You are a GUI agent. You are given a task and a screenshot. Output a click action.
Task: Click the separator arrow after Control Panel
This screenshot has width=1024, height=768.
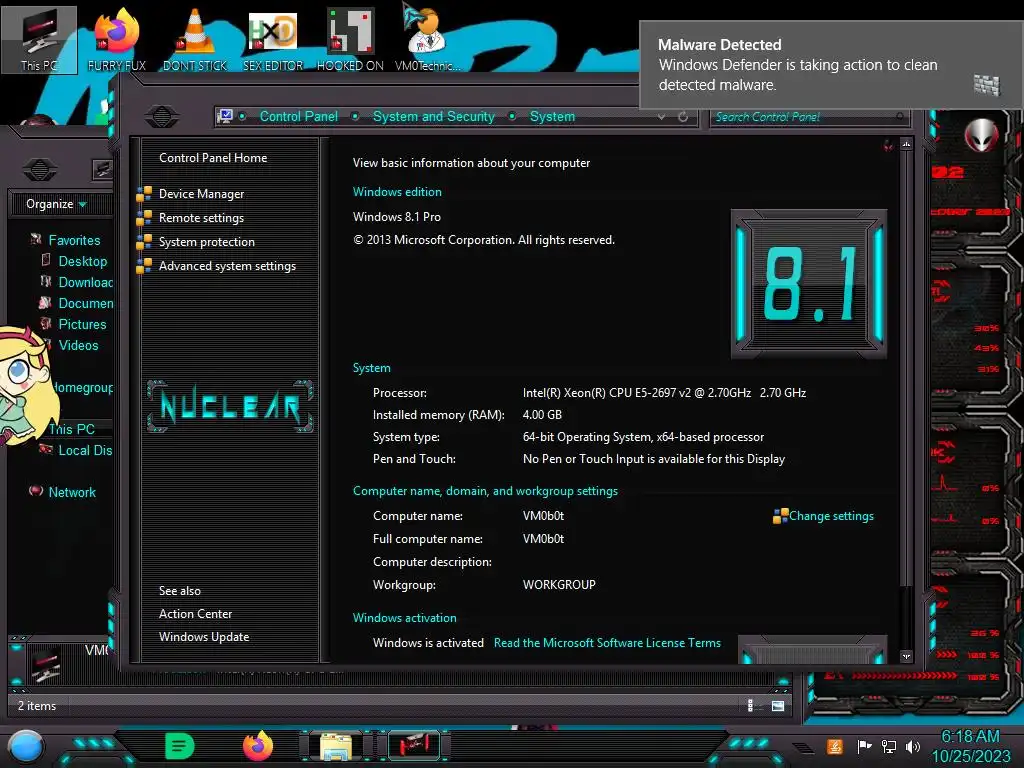[355, 116]
